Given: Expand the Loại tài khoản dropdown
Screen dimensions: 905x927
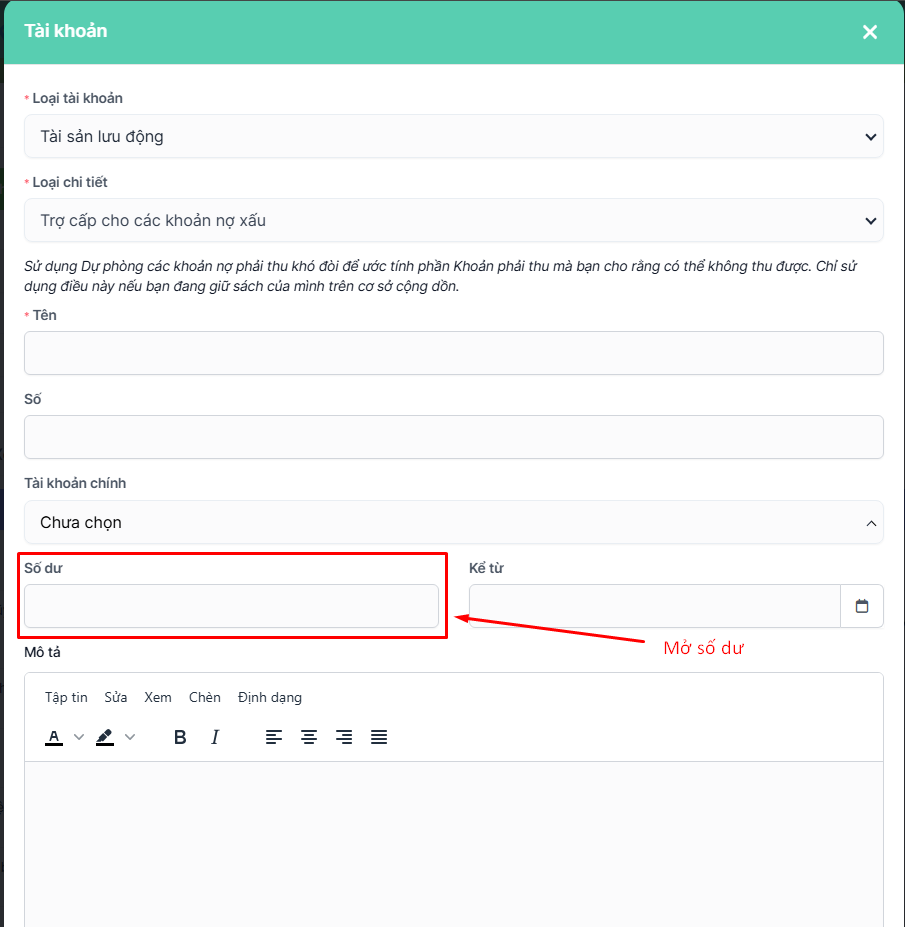Looking at the screenshot, I should (x=453, y=136).
